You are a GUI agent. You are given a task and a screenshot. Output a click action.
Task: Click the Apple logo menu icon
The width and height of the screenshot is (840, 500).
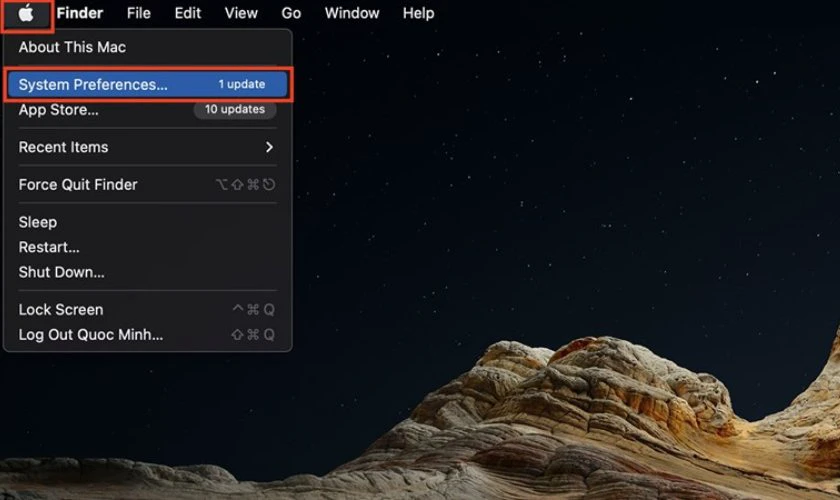(26, 13)
